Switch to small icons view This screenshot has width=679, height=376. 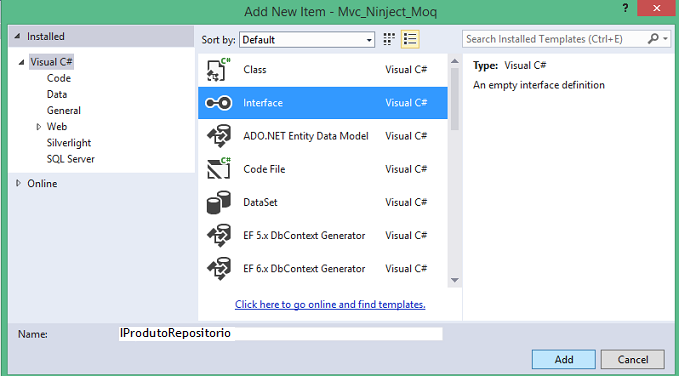tap(389, 39)
